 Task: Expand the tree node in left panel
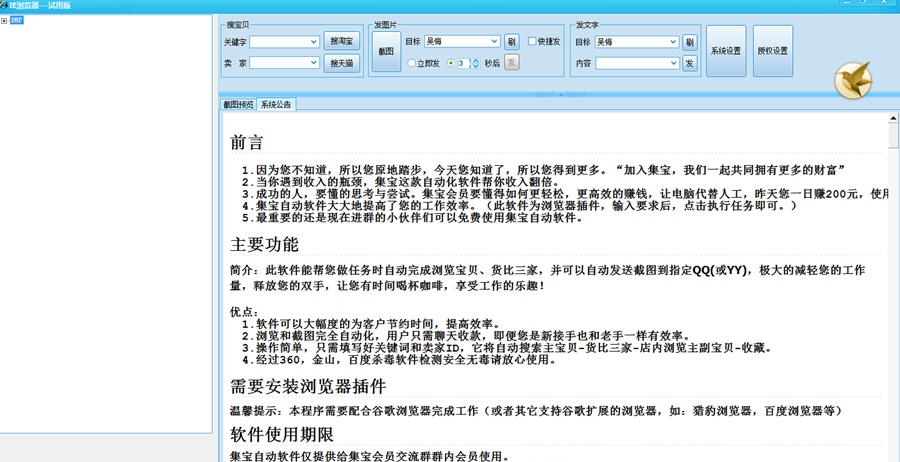coord(4,21)
